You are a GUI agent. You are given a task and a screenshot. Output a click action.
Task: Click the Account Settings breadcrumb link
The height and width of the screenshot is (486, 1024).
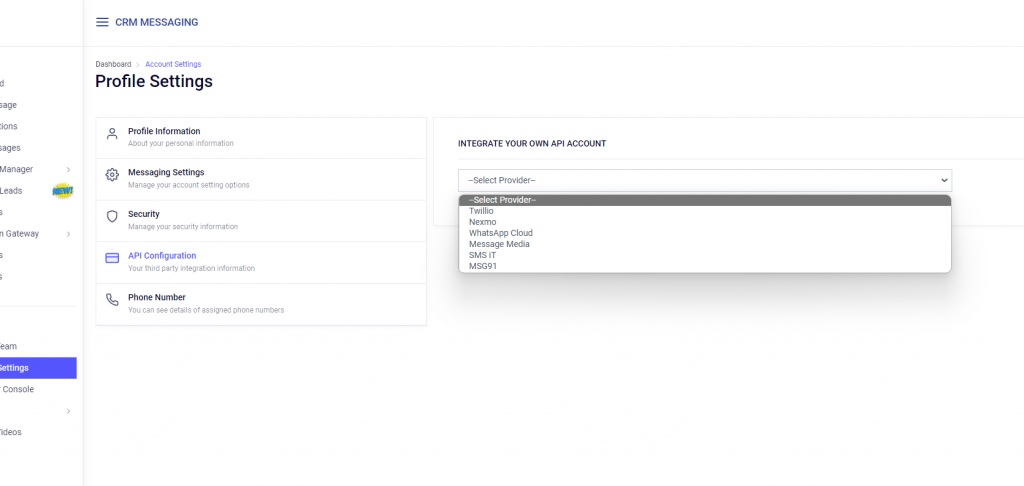(x=173, y=64)
